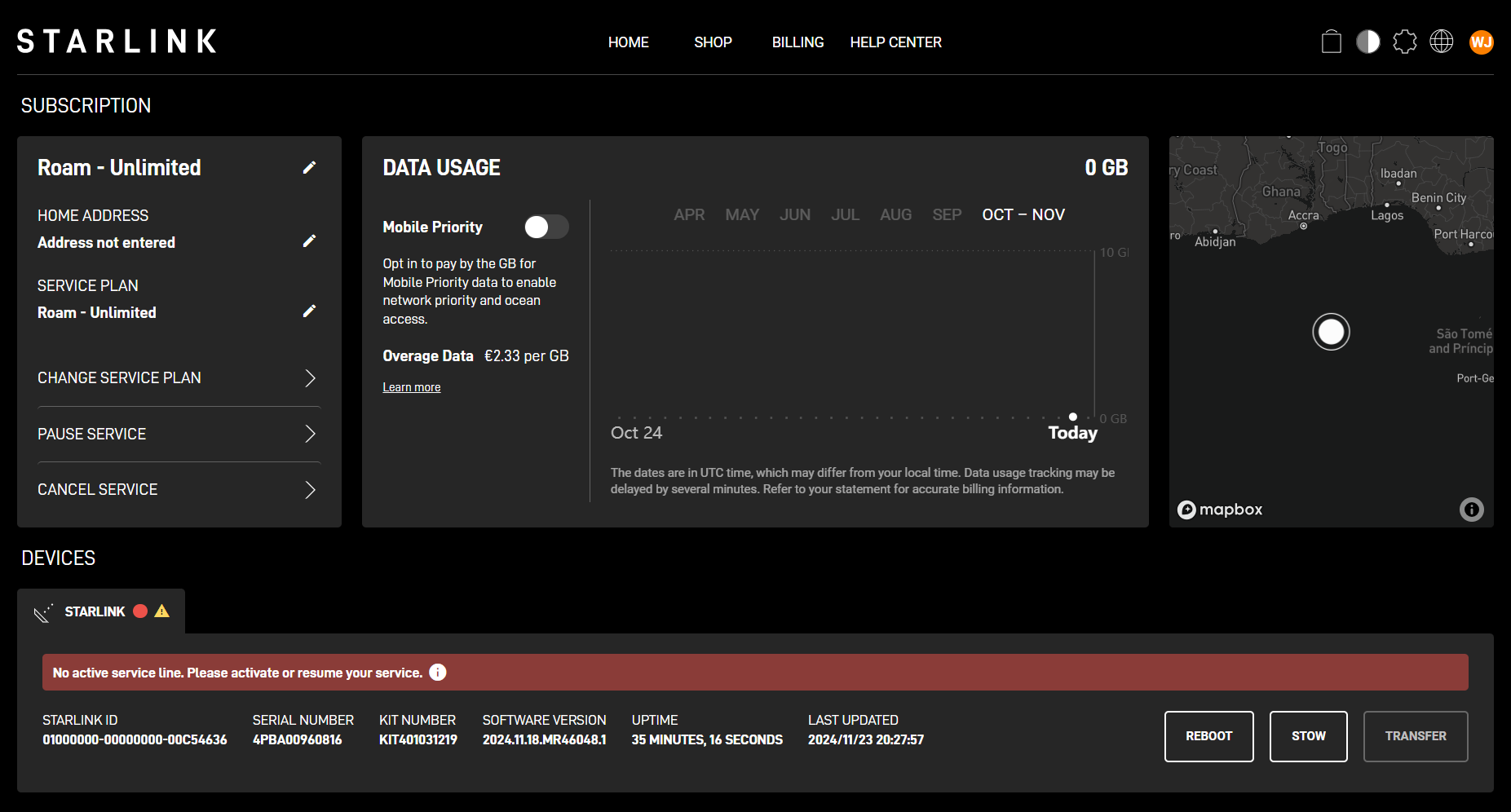Enable the Mobile Priority switch
The image size is (1511, 812).
tap(546, 227)
